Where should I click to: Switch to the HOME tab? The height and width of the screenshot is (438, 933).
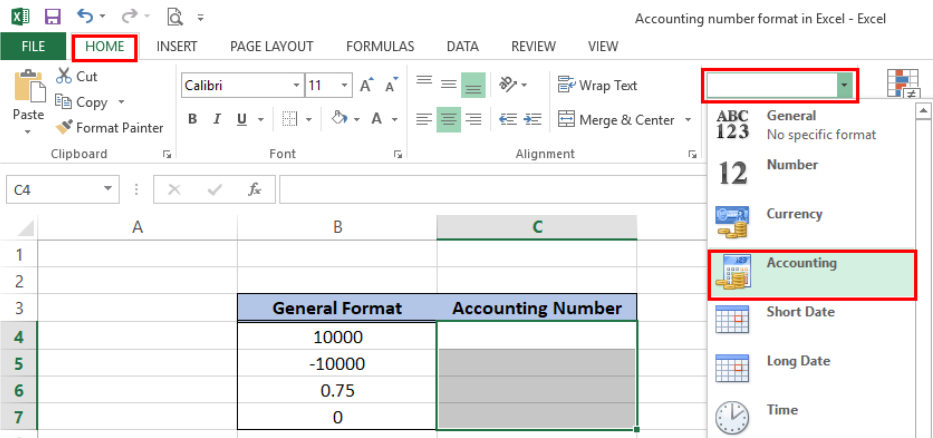[x=105, y=46]
